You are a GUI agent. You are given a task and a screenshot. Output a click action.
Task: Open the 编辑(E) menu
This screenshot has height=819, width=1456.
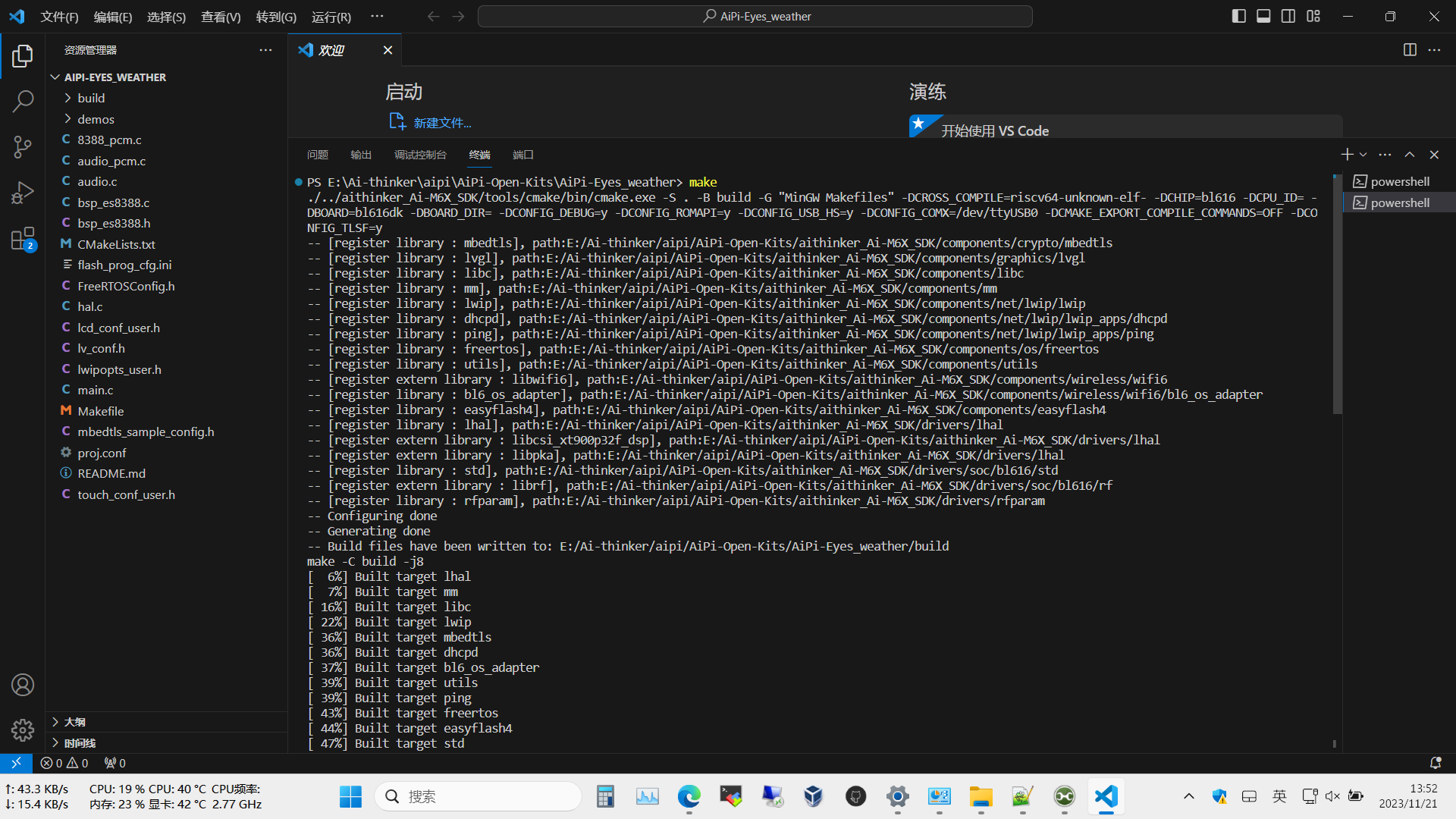click(113, 17)
